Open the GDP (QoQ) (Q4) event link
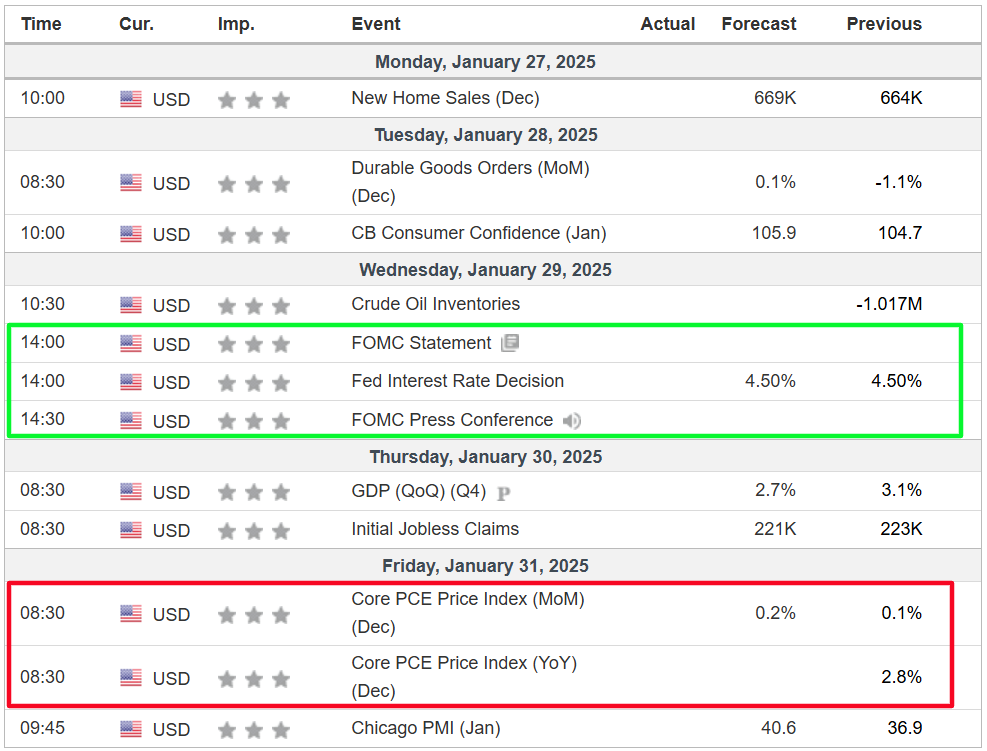Image resolution: width=987 pixels, height=751 pixels. click(x=420, y=490)
